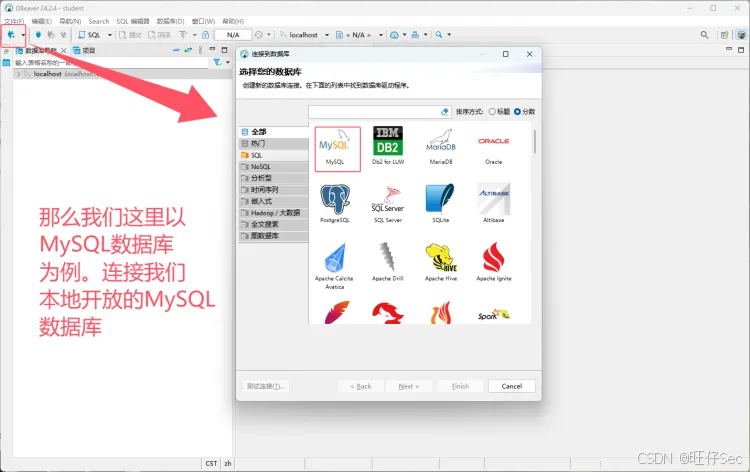Expand the localhost connection tree node

pyautogui.click(x=18, y=74)
